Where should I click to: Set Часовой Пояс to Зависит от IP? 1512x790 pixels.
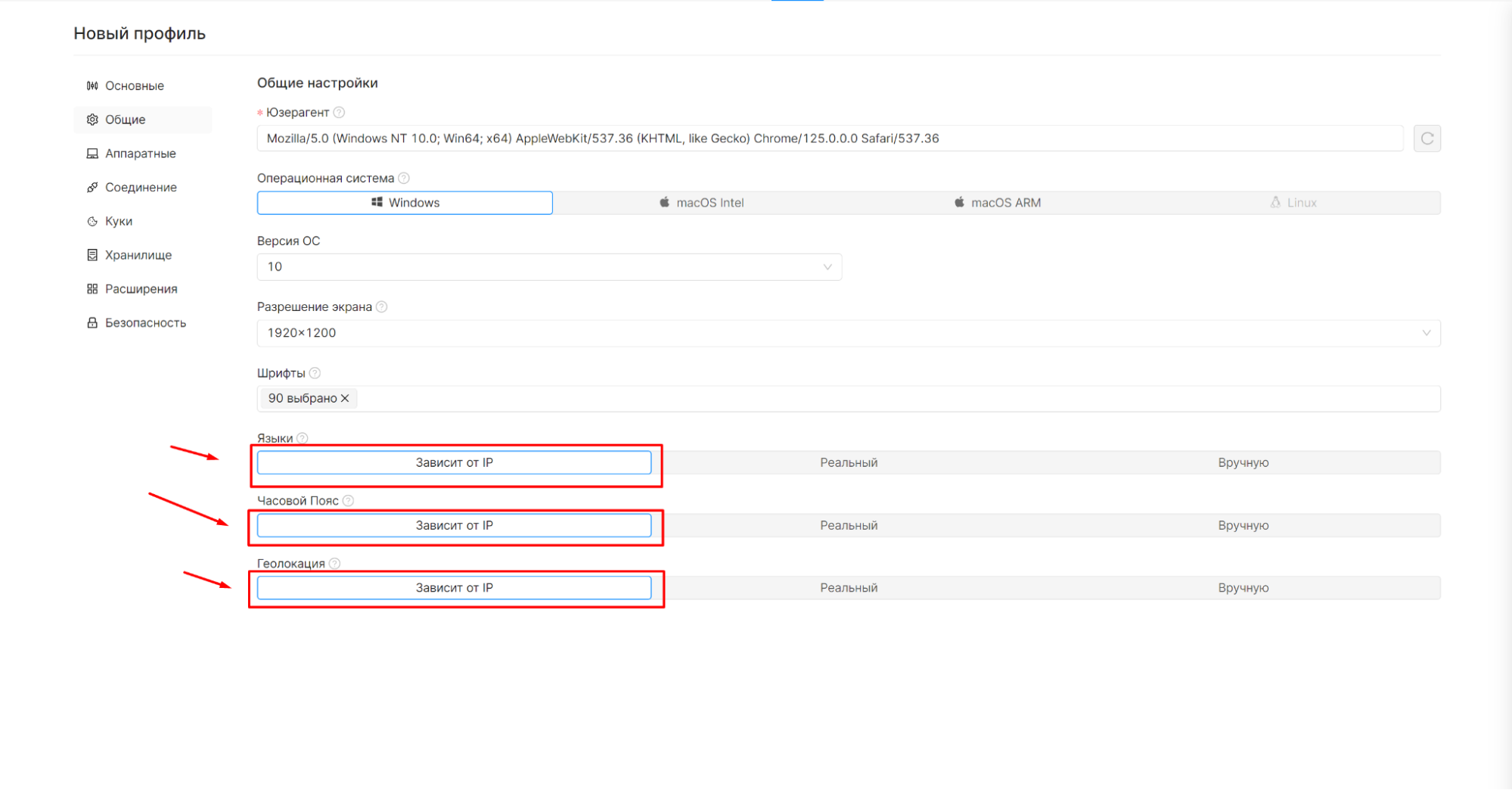pos(455,525)
